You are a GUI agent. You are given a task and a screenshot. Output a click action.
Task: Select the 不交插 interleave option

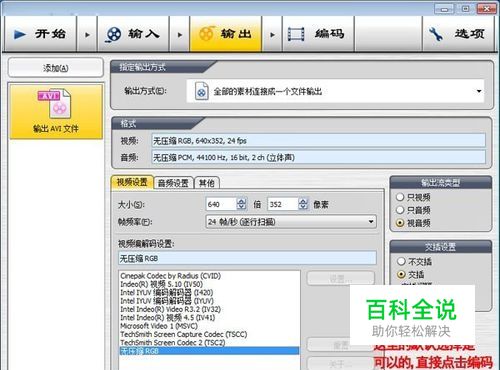point(414,261)
